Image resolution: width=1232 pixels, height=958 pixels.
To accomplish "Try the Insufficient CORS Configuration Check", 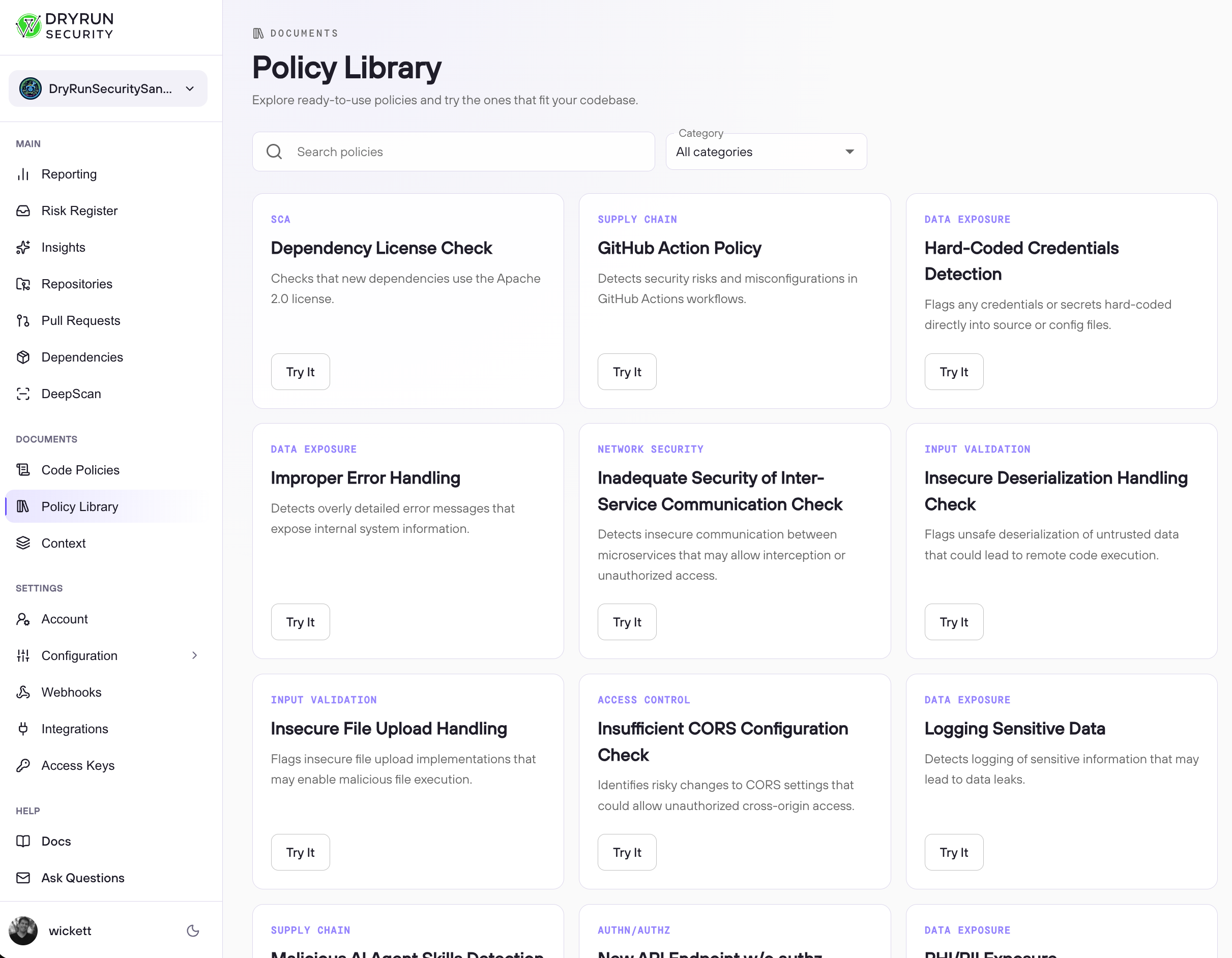I will tap(627, 853).
